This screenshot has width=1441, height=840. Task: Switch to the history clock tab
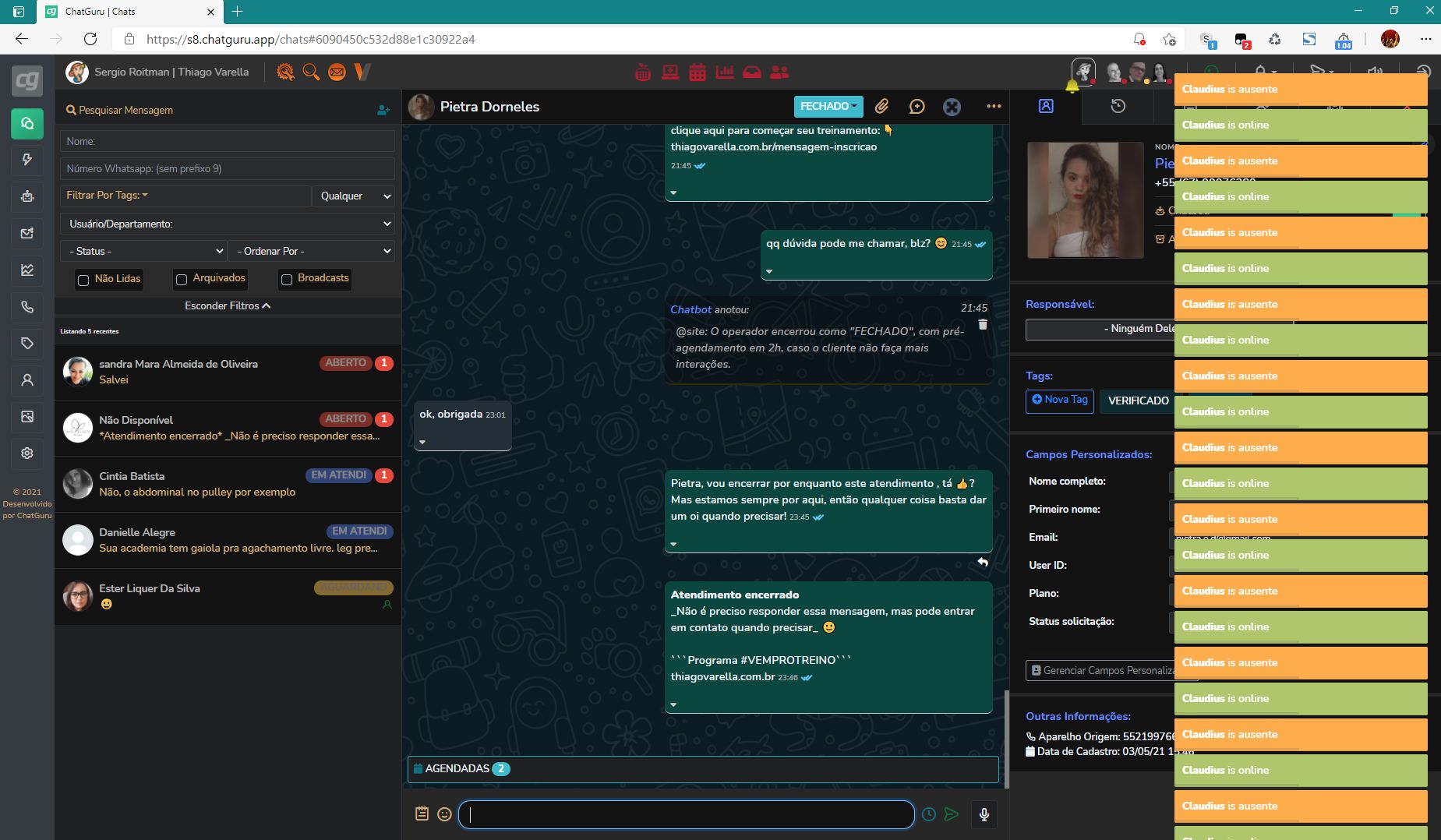click(x=1118, y=106)
